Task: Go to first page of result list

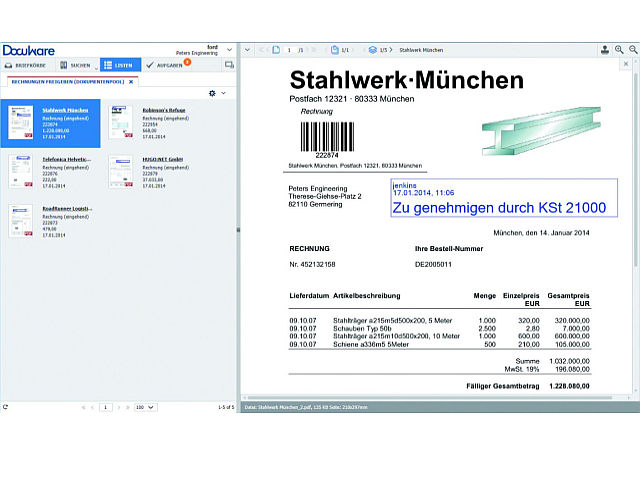Action: pos(84,407)
